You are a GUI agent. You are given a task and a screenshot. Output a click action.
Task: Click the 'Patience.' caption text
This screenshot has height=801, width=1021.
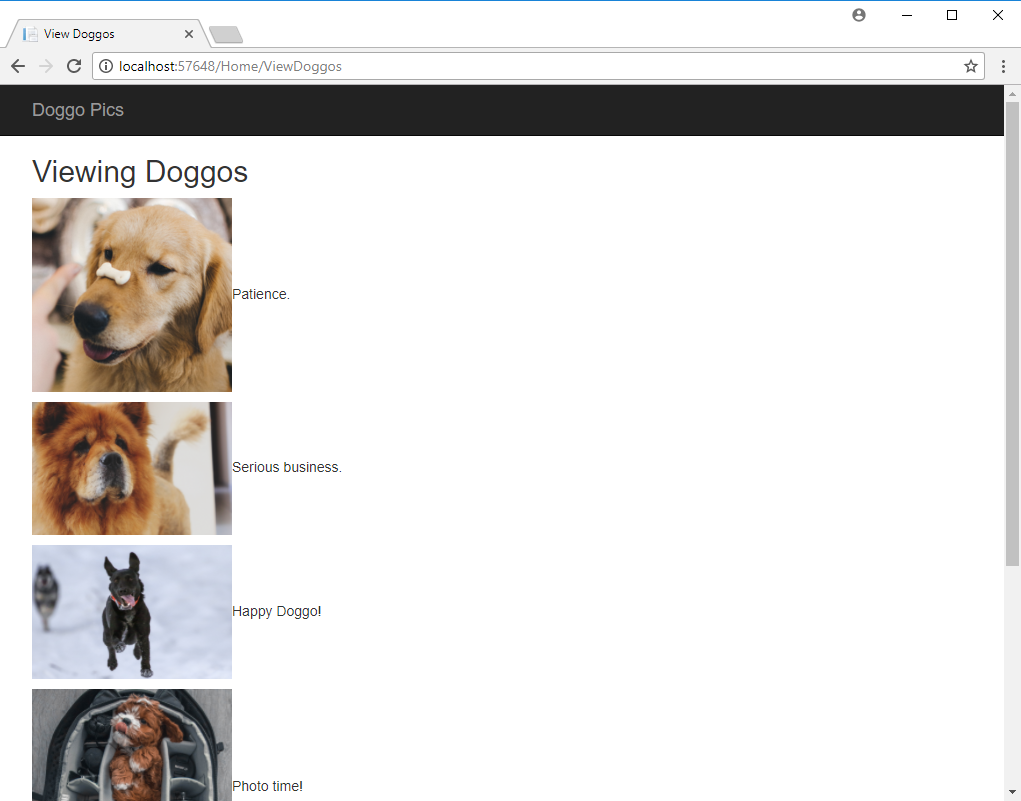(x=260, y=294)
